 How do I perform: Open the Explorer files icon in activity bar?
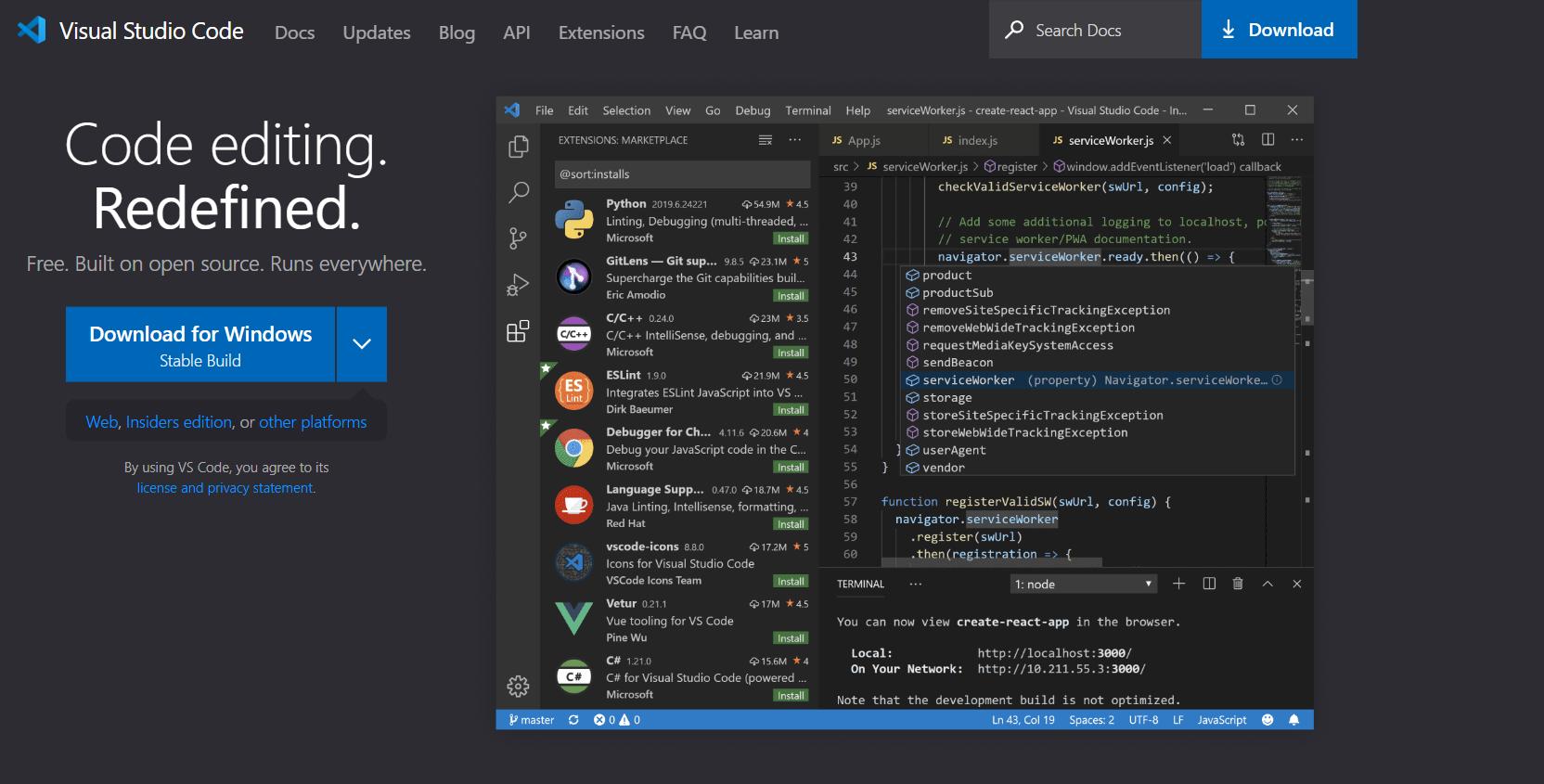(x=519, y=147)
